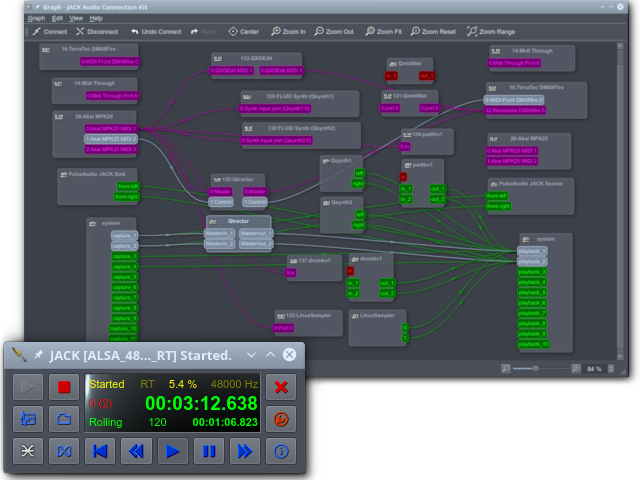The height and width of the screenshot is (480, 640).
Task: Select padthv1 out_1 port
Action: [x=438, y=189]
